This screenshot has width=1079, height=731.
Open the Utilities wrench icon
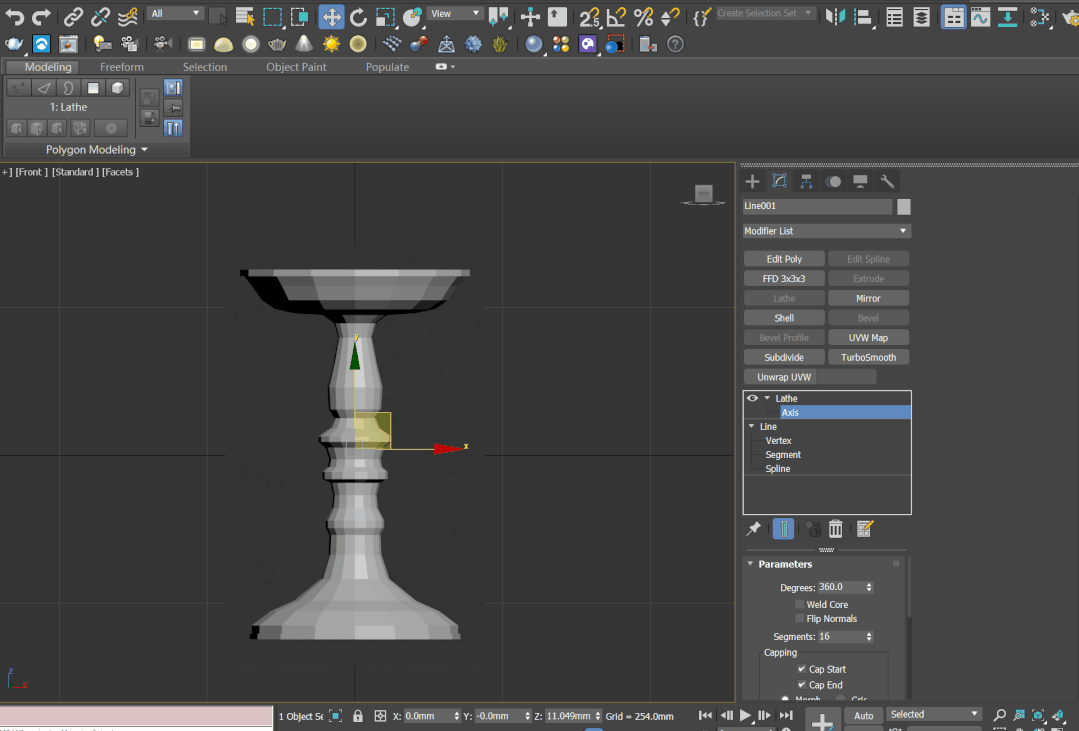click(887, 181)
